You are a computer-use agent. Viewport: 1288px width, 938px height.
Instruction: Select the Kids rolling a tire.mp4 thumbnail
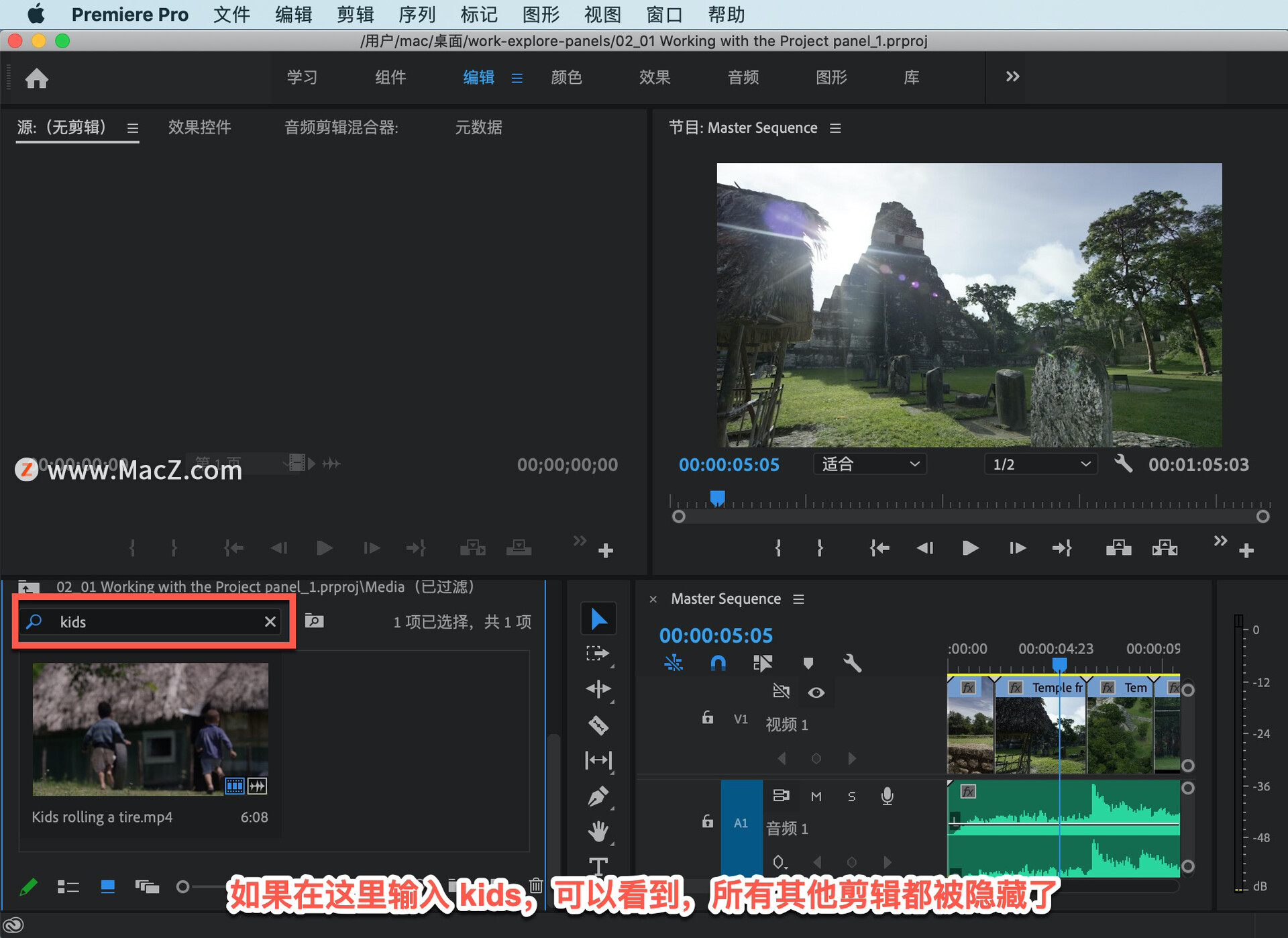[150, 729]
